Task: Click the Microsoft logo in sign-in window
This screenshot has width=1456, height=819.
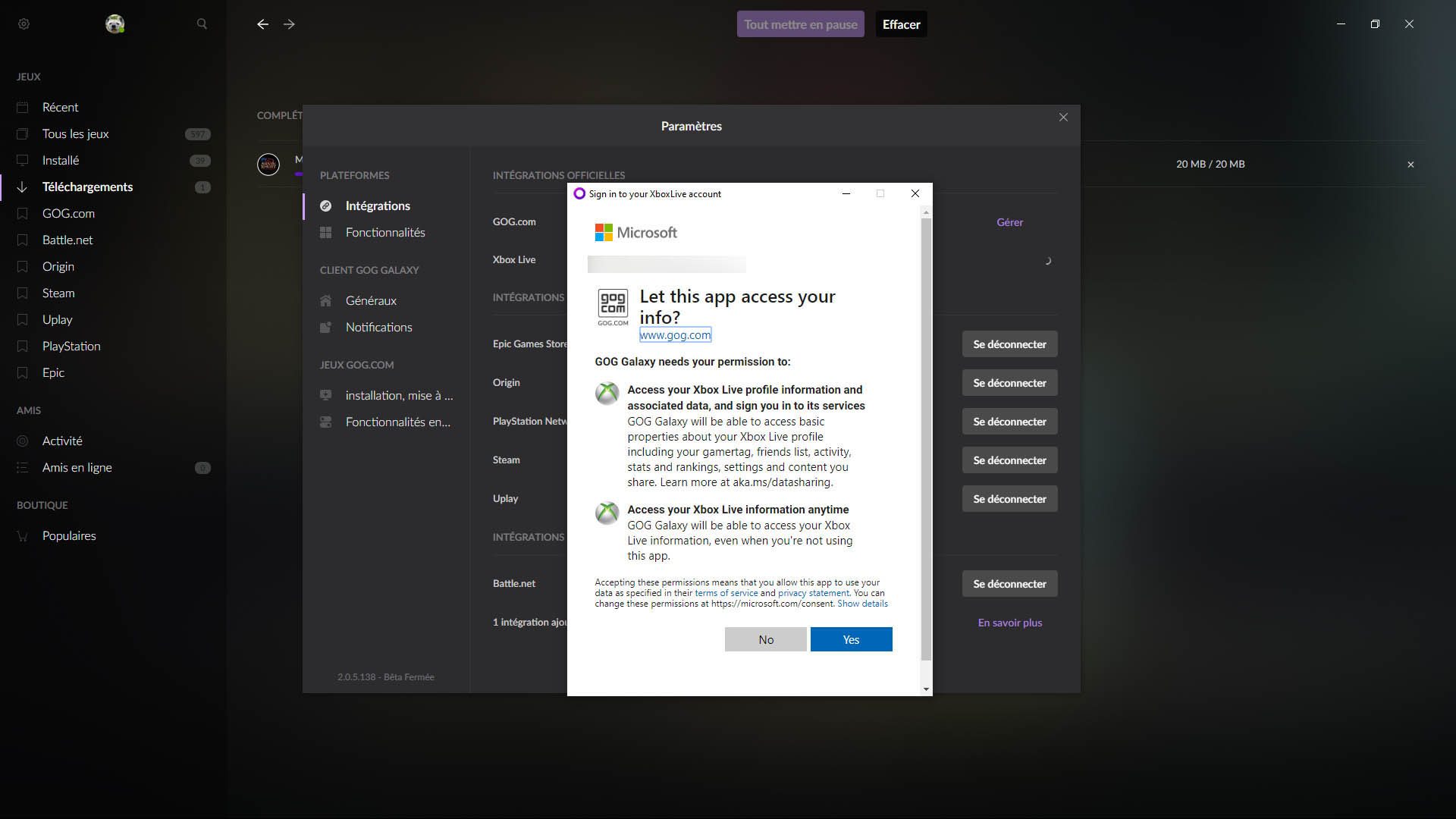Action: (x=635, y=233)
